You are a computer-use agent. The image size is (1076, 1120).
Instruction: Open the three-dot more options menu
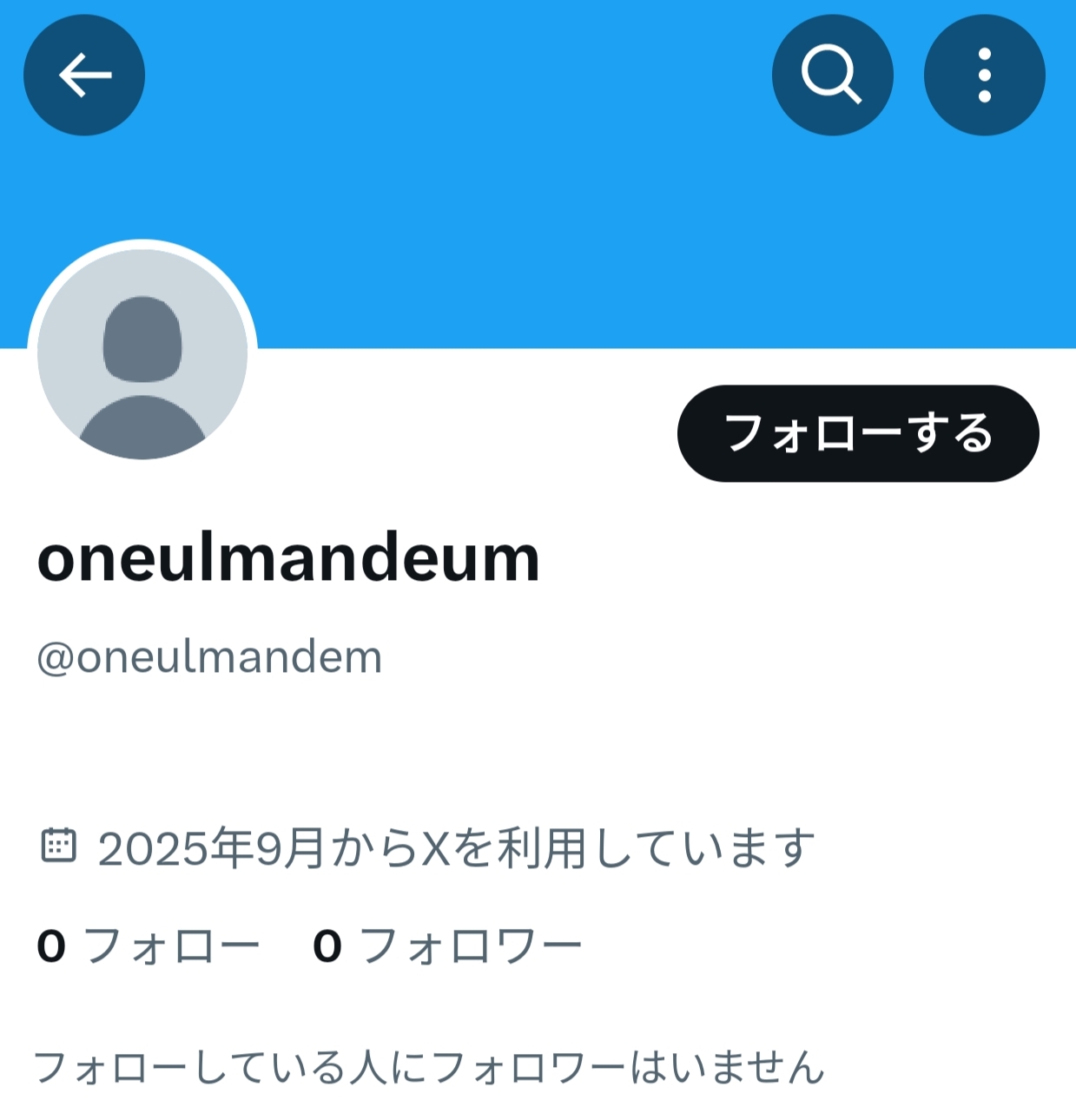click(x=984, y=75)
